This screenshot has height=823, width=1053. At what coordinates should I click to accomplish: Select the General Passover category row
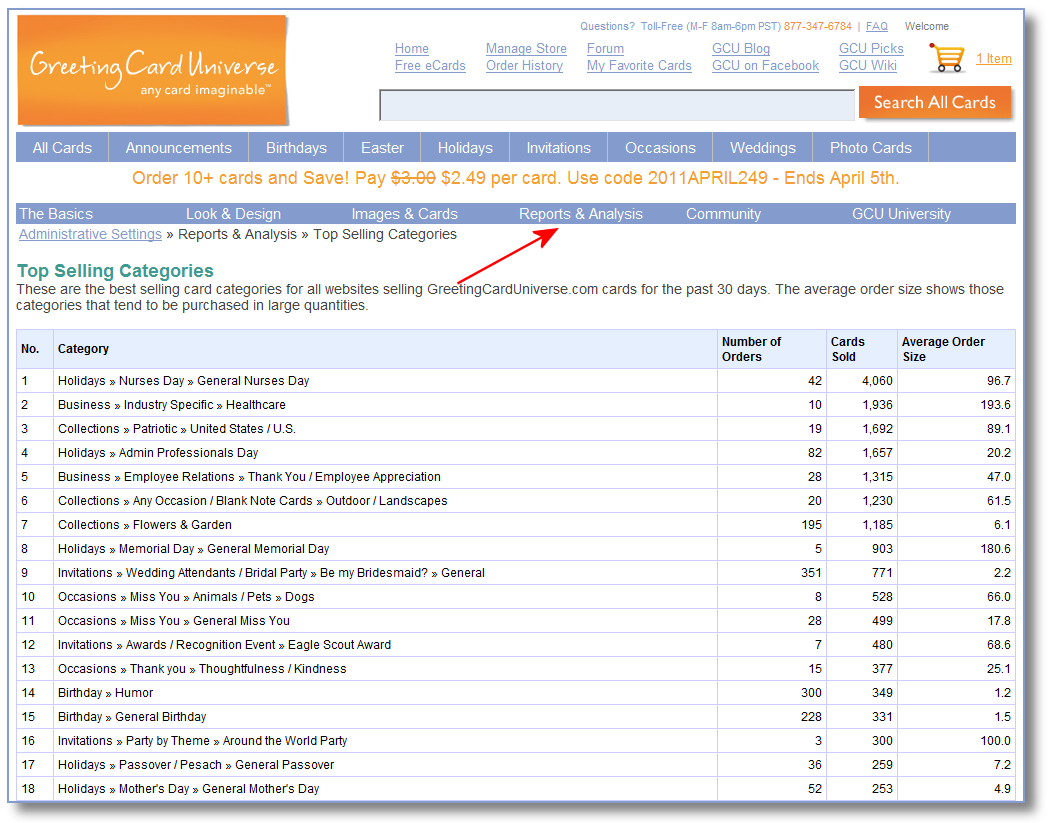[x=516, y=765]
